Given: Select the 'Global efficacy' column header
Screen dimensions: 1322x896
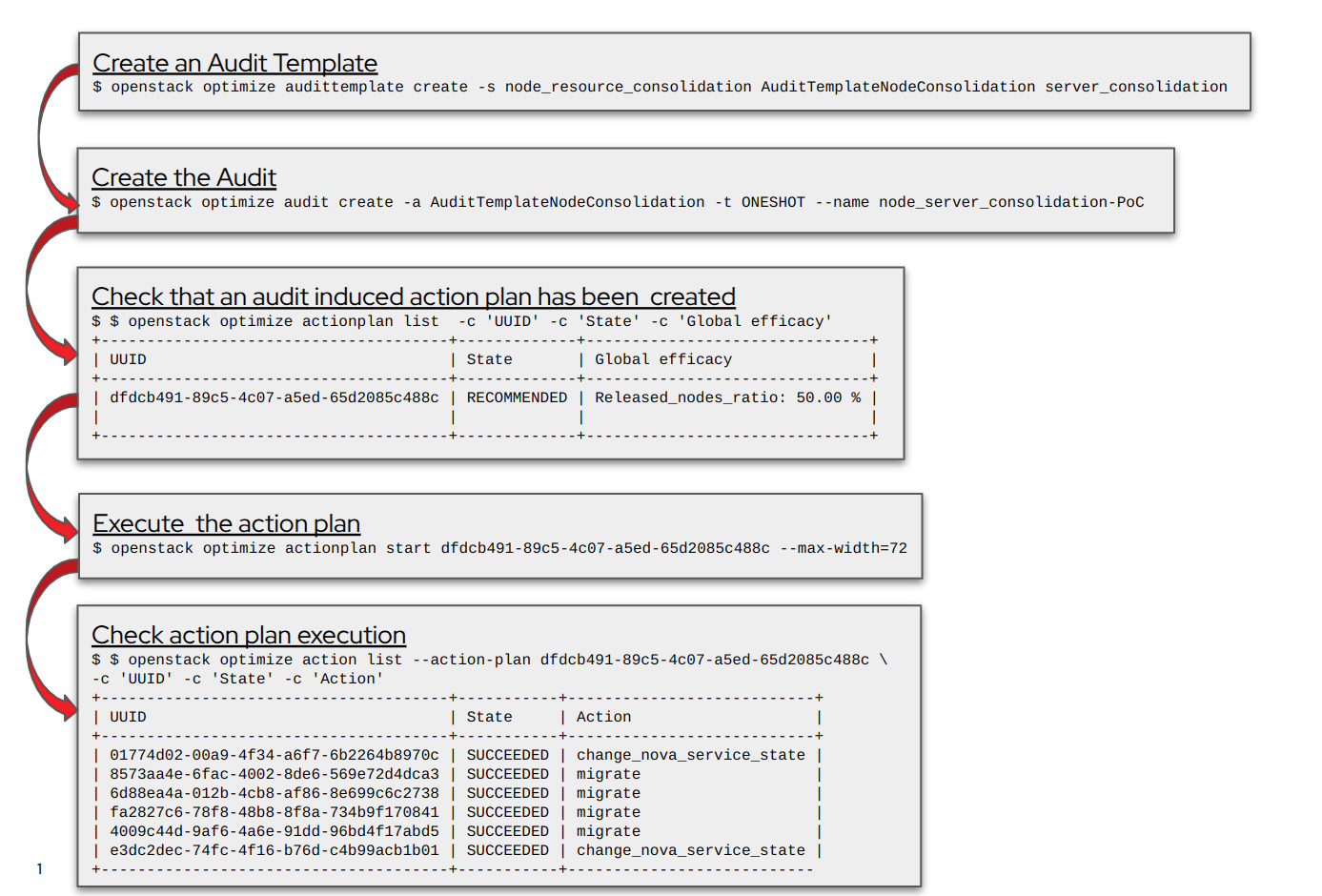Looking at the screenshot, I should (x=663, y=359).
